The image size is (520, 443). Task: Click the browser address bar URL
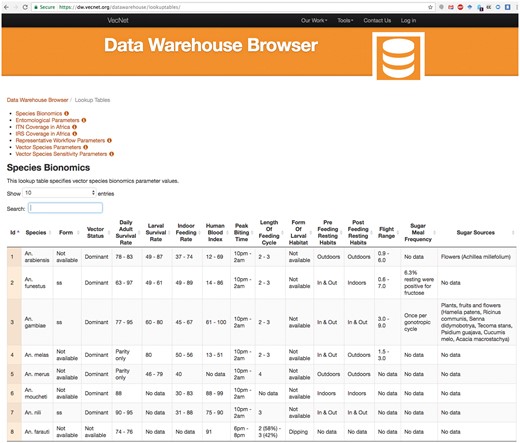click(x=120, y=7)
